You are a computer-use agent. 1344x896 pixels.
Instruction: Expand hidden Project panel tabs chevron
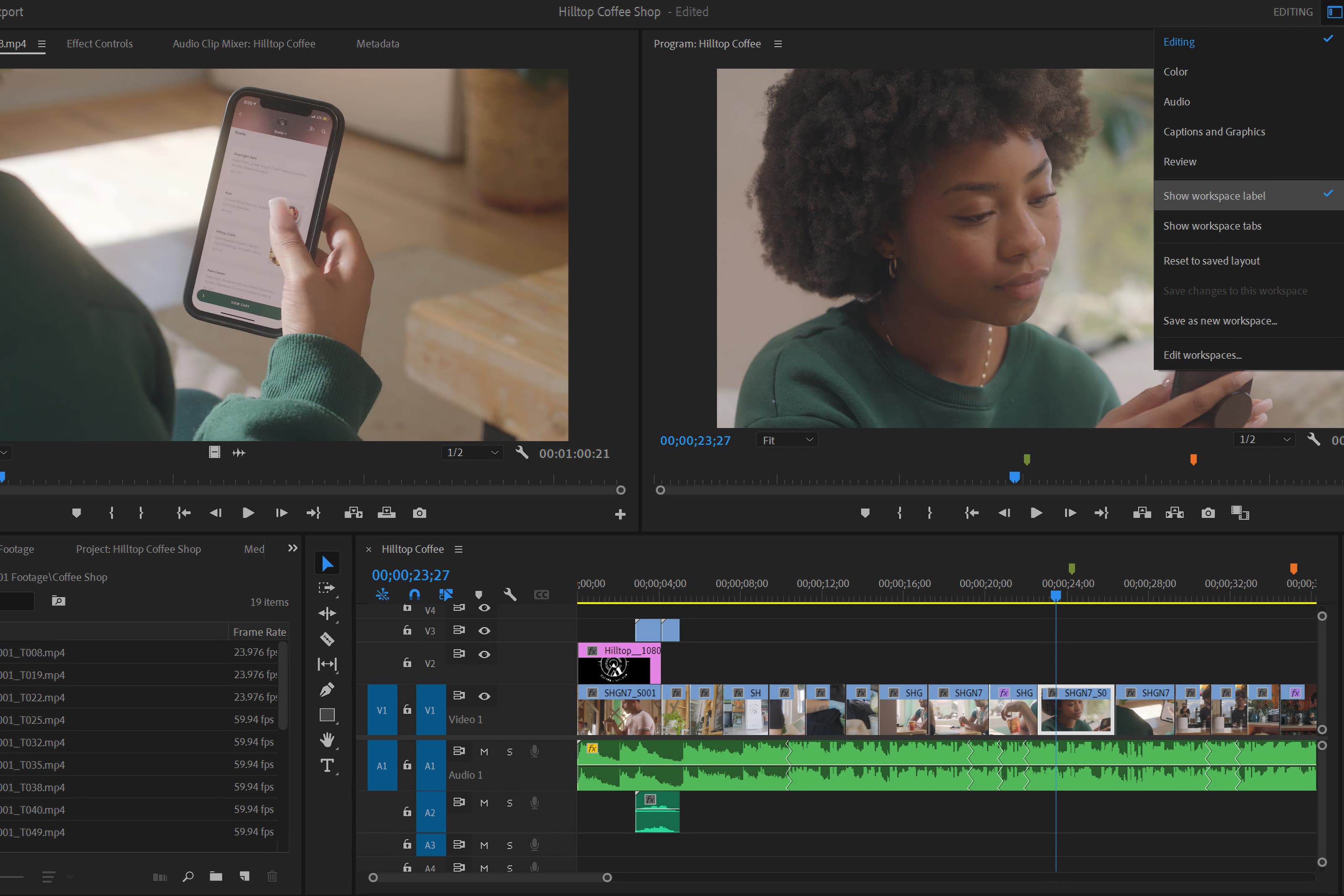point(292,549)
